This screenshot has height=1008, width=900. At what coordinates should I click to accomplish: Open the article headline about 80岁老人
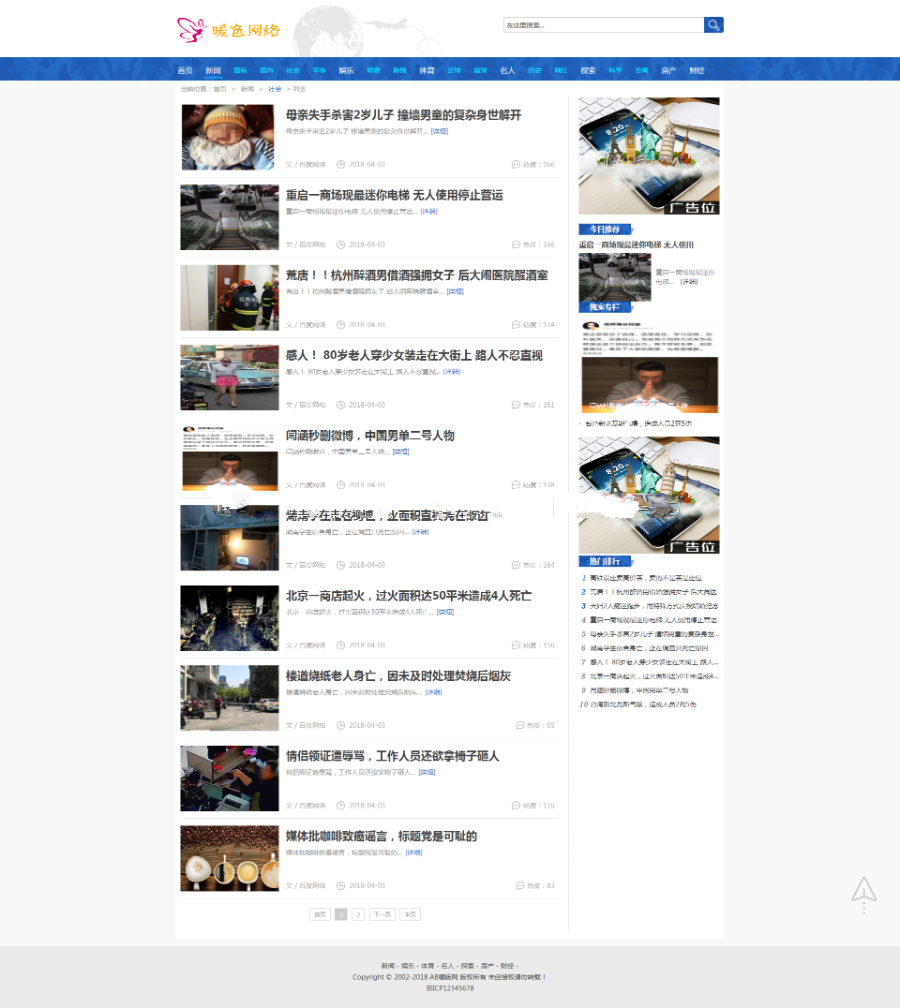(x=414, y=355)
